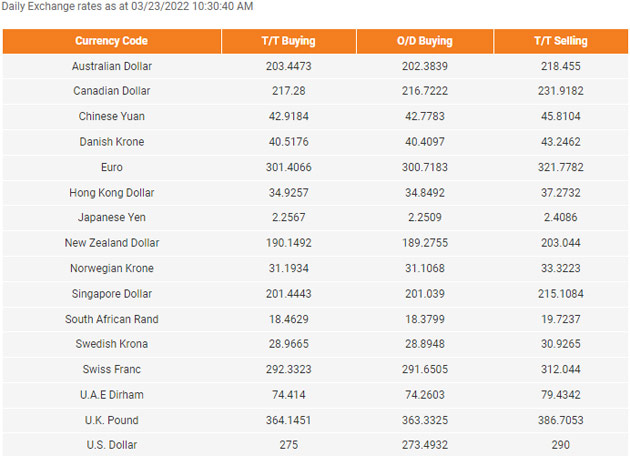Select the O/D Buying column header

pos(425,41)
